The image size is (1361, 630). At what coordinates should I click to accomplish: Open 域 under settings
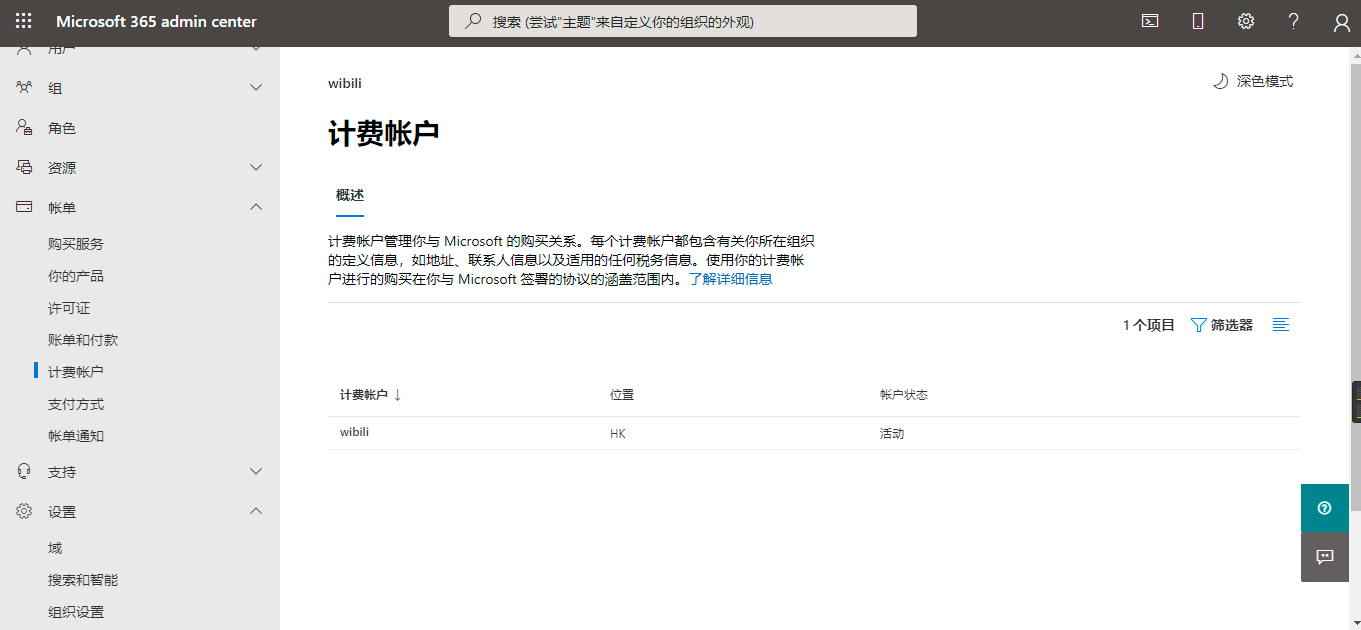(x=55, y=548)
